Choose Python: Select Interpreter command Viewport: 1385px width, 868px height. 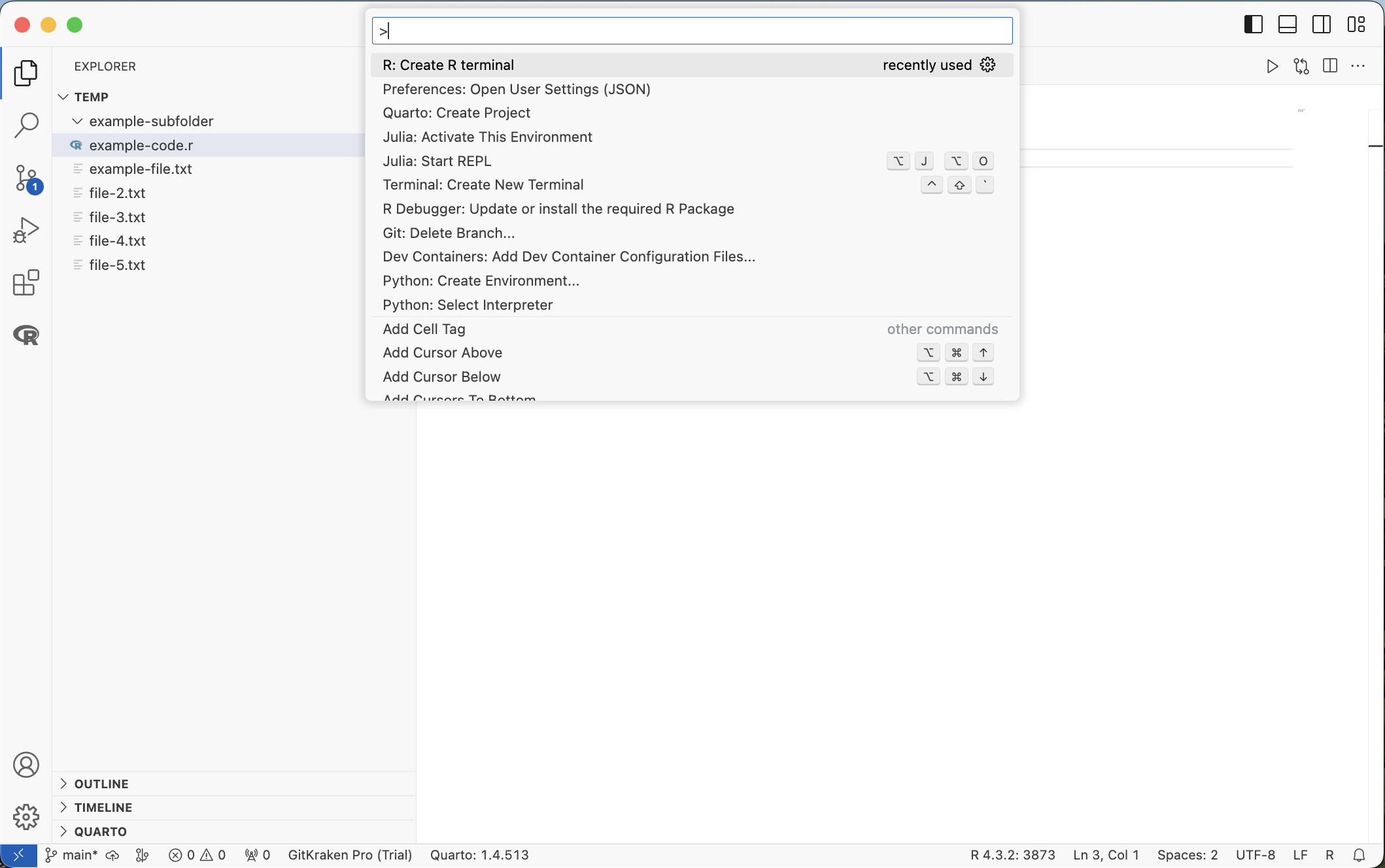468,305
